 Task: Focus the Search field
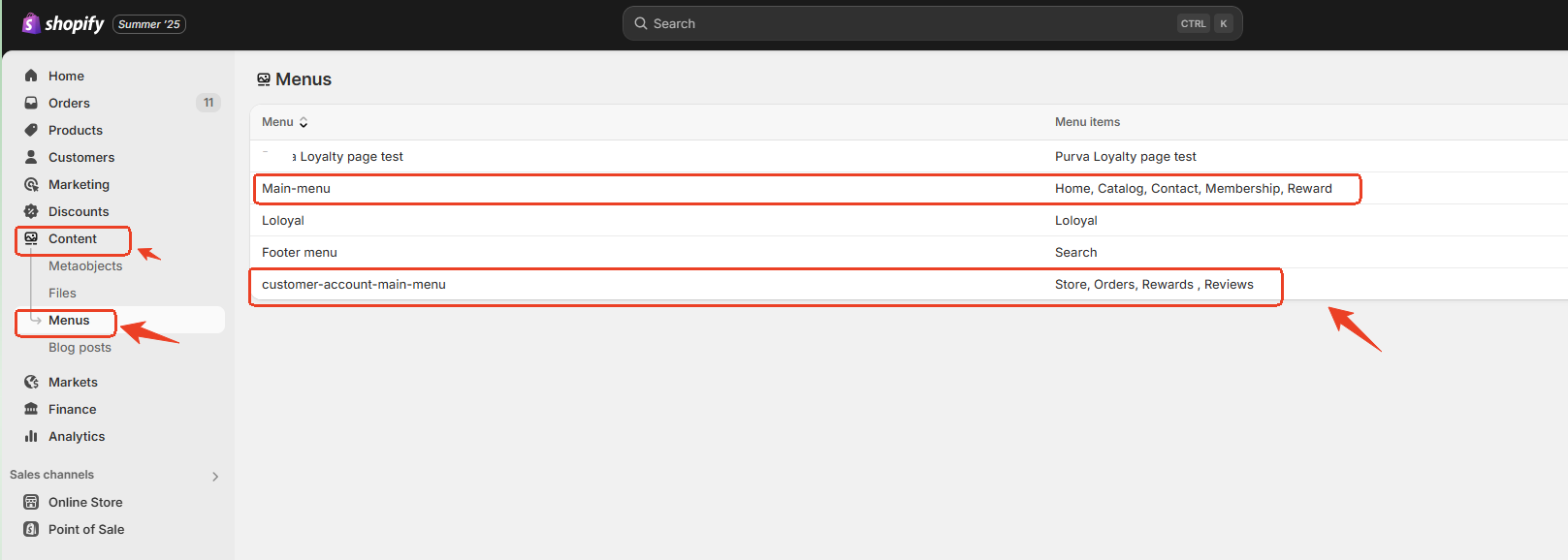[x=932, y=23]
